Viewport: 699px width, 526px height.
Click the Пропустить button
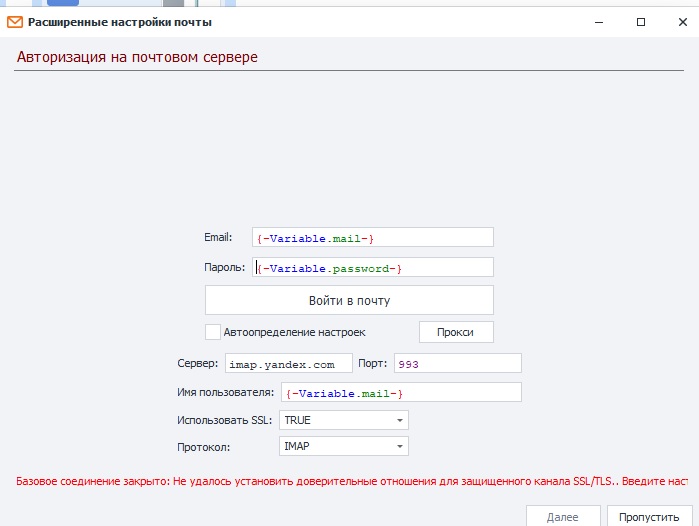click(649, 517)
